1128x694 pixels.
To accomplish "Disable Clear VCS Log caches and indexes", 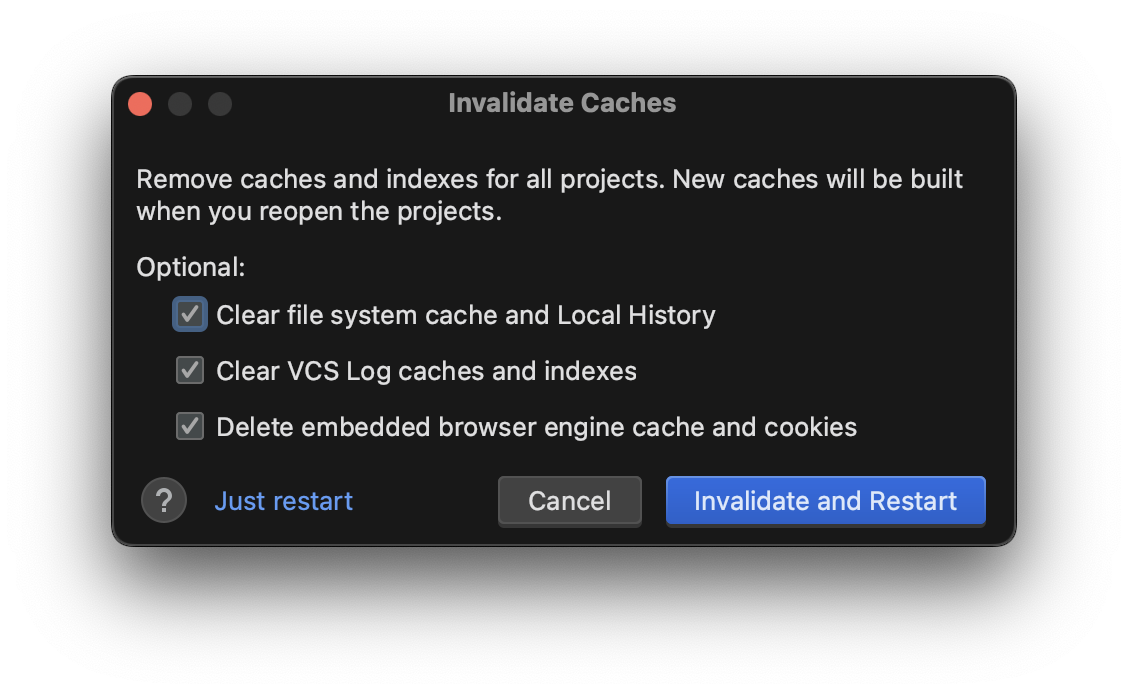I will click(x=190, y=370).
